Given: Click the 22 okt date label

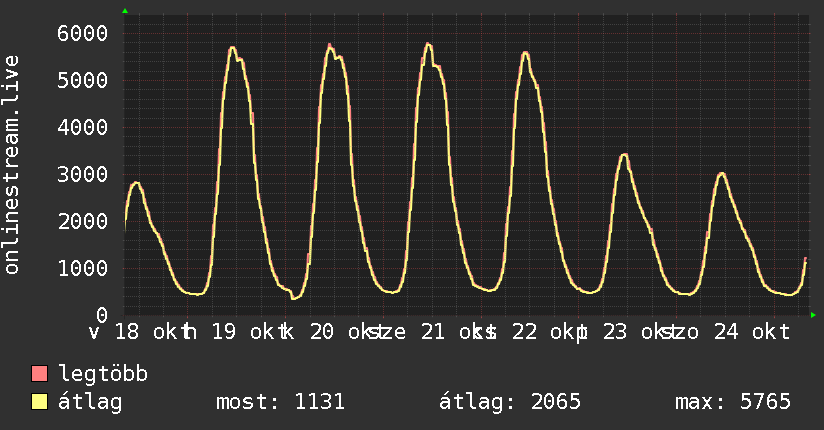Looking at the screenshot, I should (544, 332).
